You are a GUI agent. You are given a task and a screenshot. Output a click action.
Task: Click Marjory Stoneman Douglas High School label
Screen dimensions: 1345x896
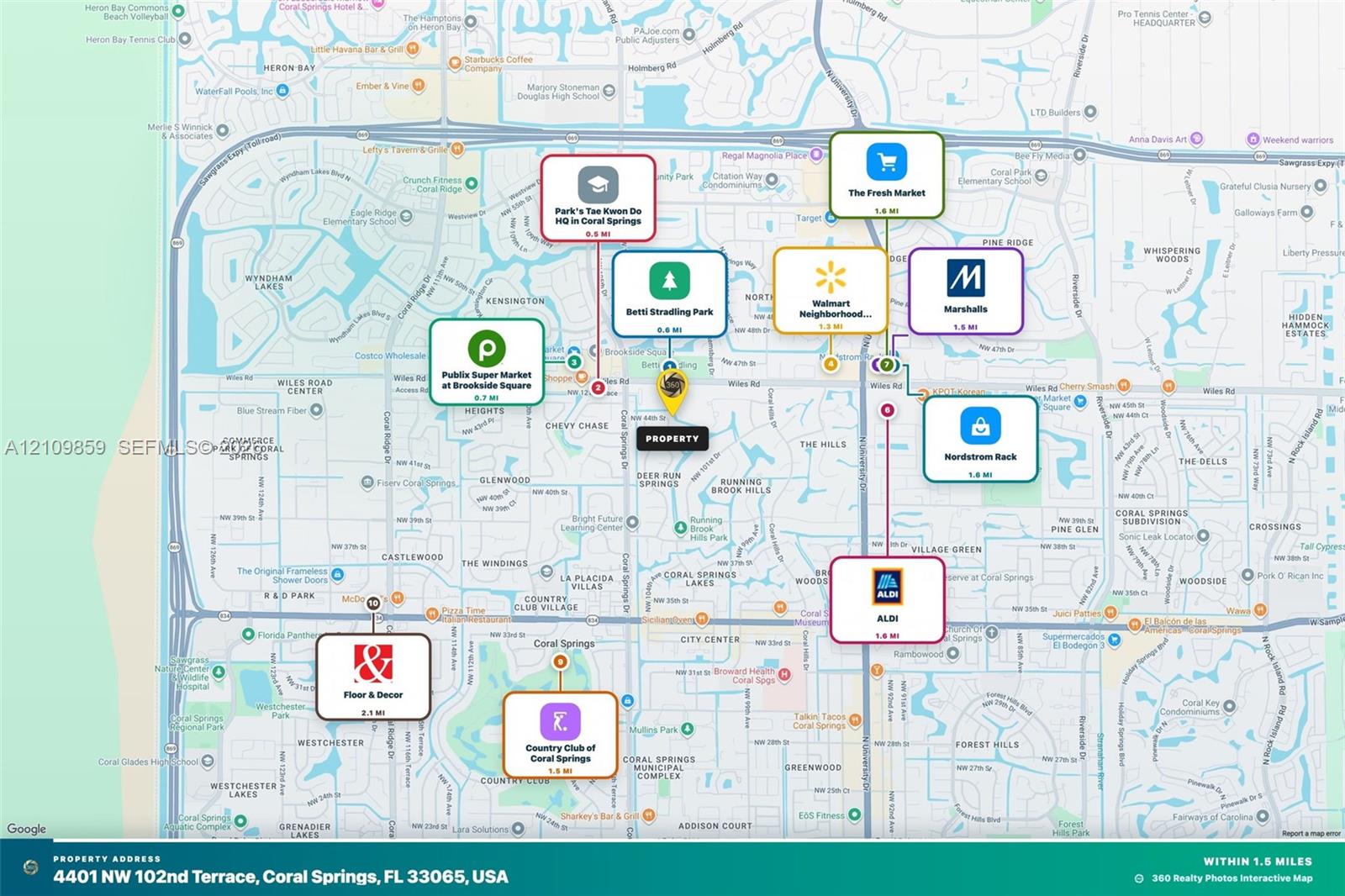point(558,92)
